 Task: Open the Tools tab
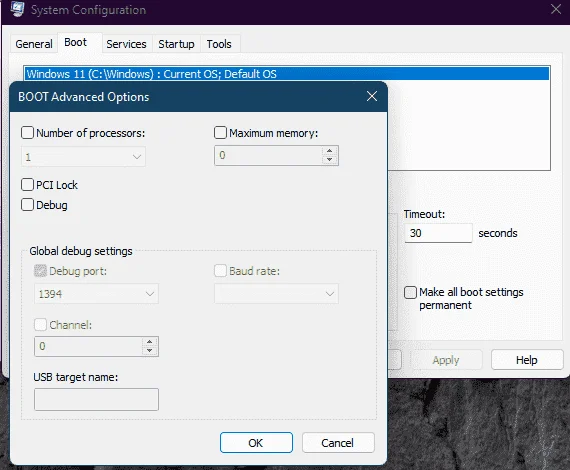[219, 44]
